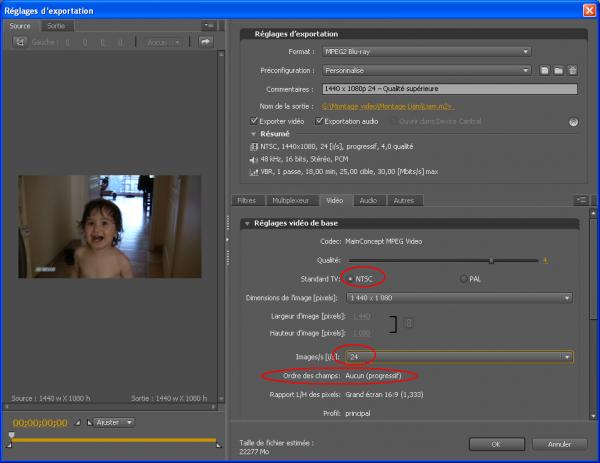Click the output file name link
Viewport: 600px width, 463px height.
(388, 105)
